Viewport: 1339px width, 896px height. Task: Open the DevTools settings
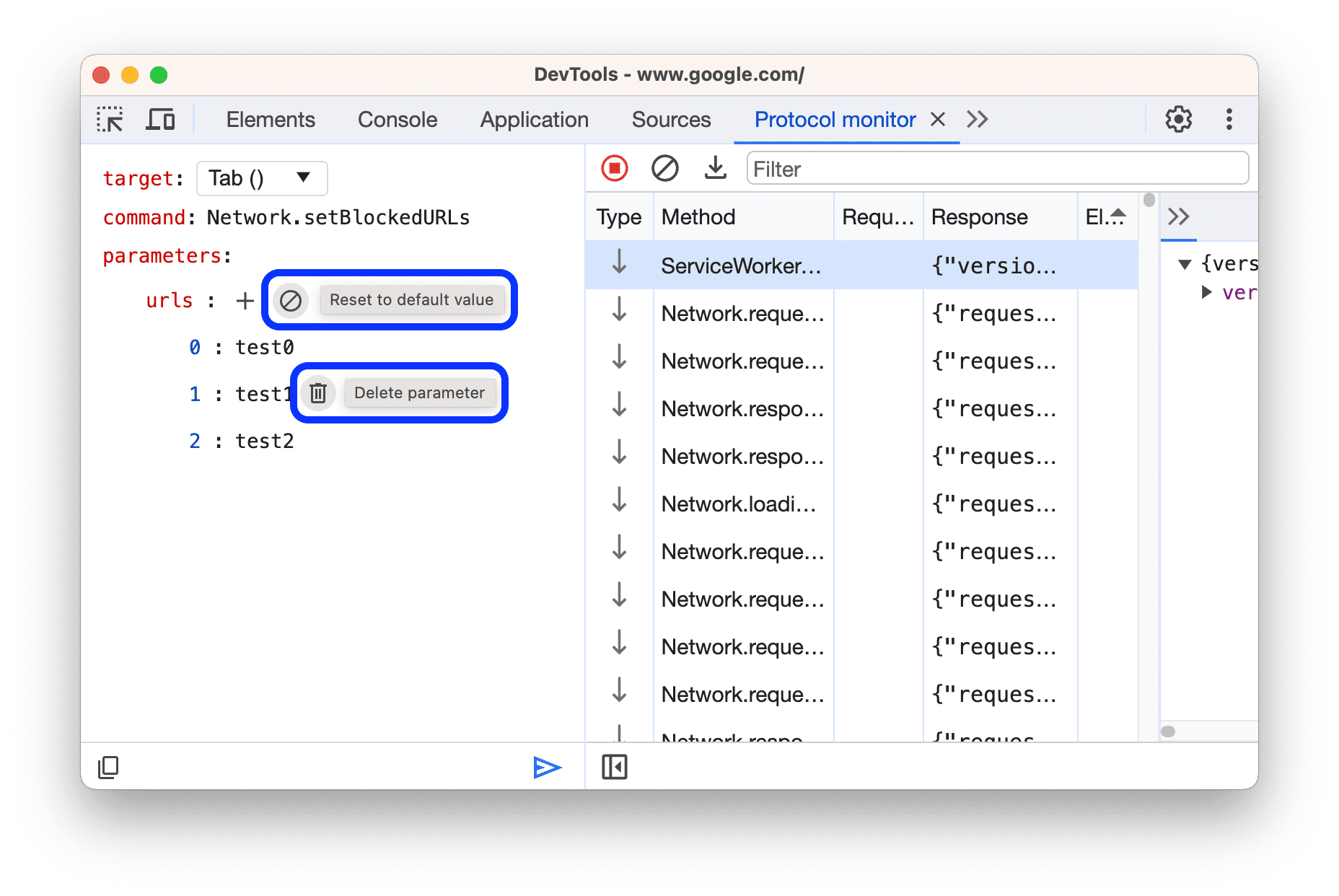tap(1179, 119)
